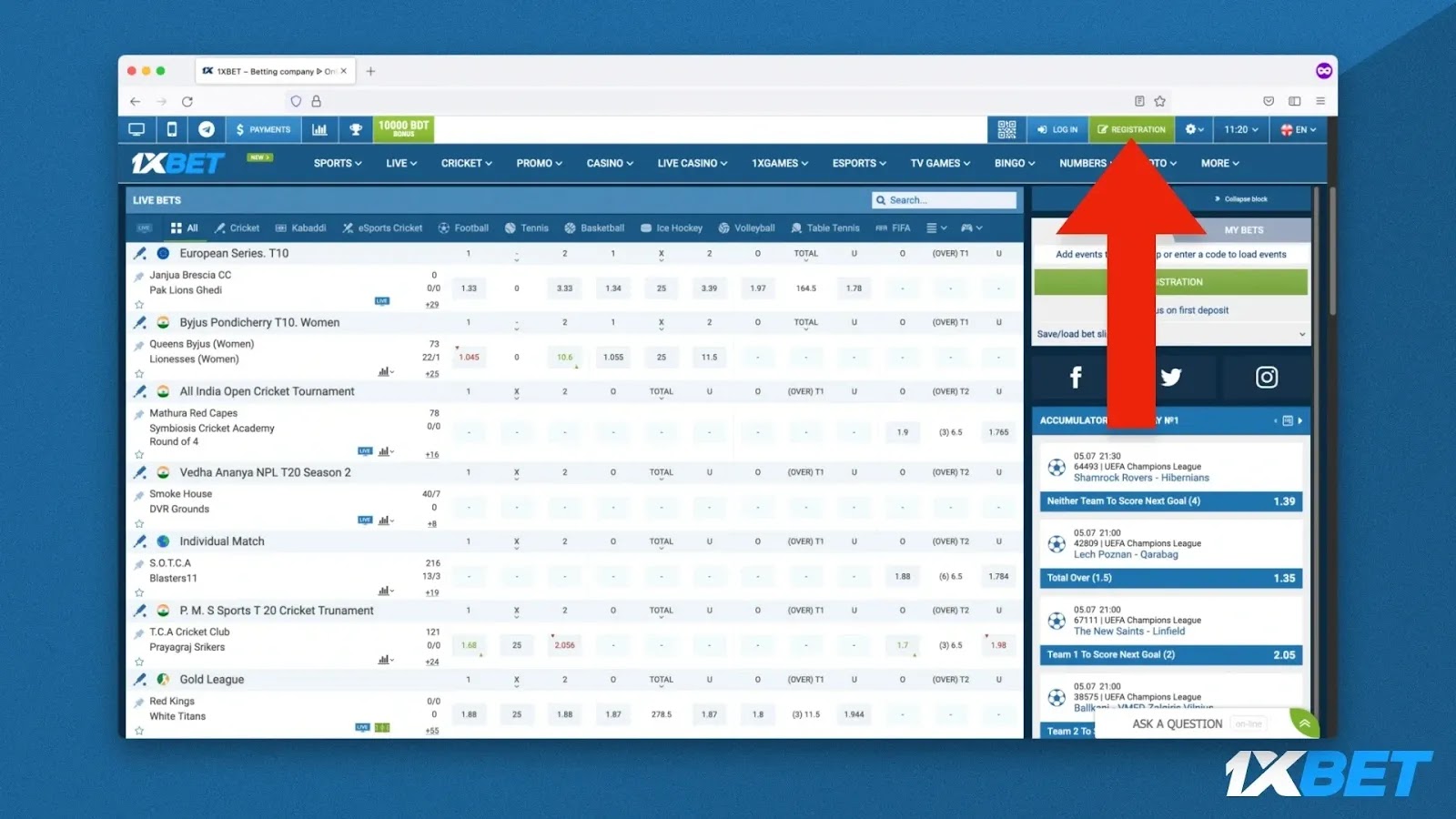Open the browser hamburger menu
This screenshot has height=819, width=1456.
pyautogui.click(x=1320, y=101)
